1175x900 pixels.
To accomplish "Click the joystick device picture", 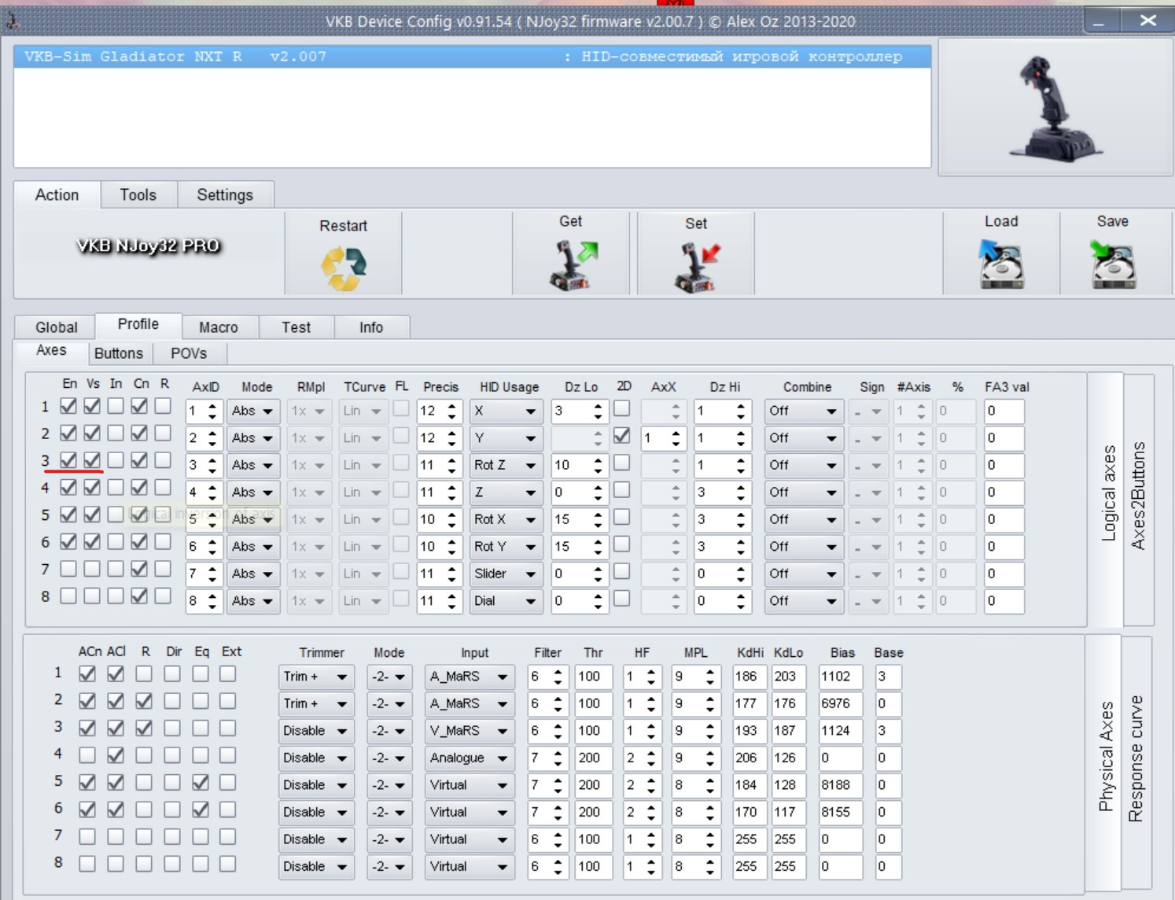I will pyautogui.click(x=1056, y=108).
